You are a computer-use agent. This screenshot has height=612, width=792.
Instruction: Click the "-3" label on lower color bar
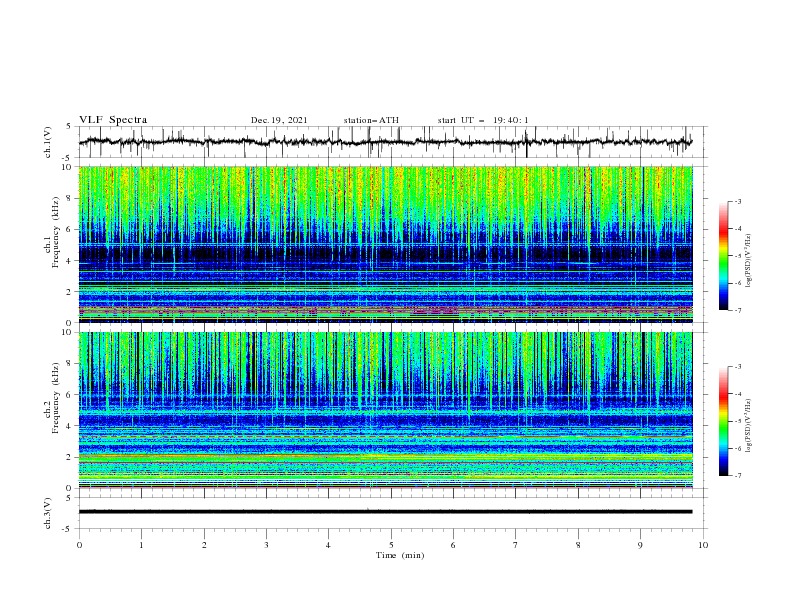coord(737,367)
